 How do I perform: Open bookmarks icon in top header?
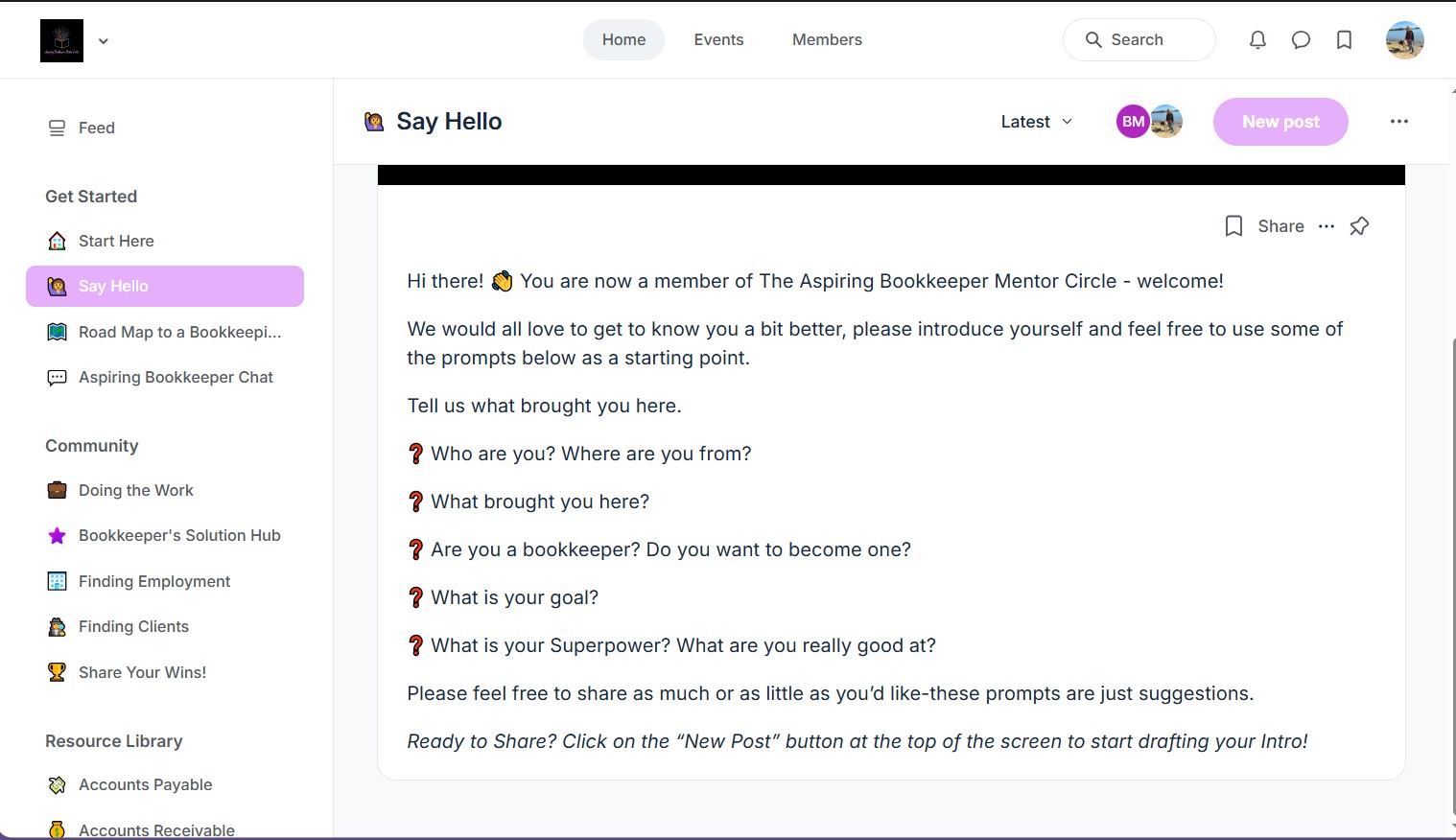1344,40
